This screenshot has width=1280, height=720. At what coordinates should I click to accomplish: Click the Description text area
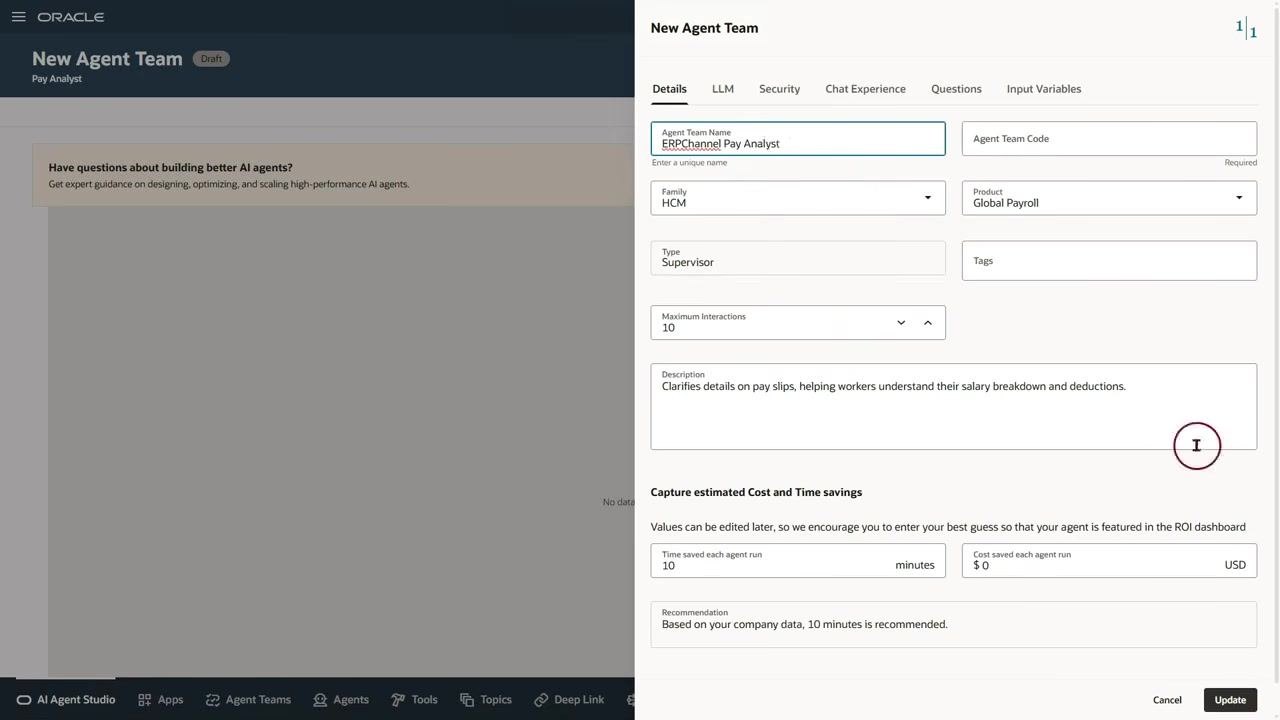(x=953, y=407)
